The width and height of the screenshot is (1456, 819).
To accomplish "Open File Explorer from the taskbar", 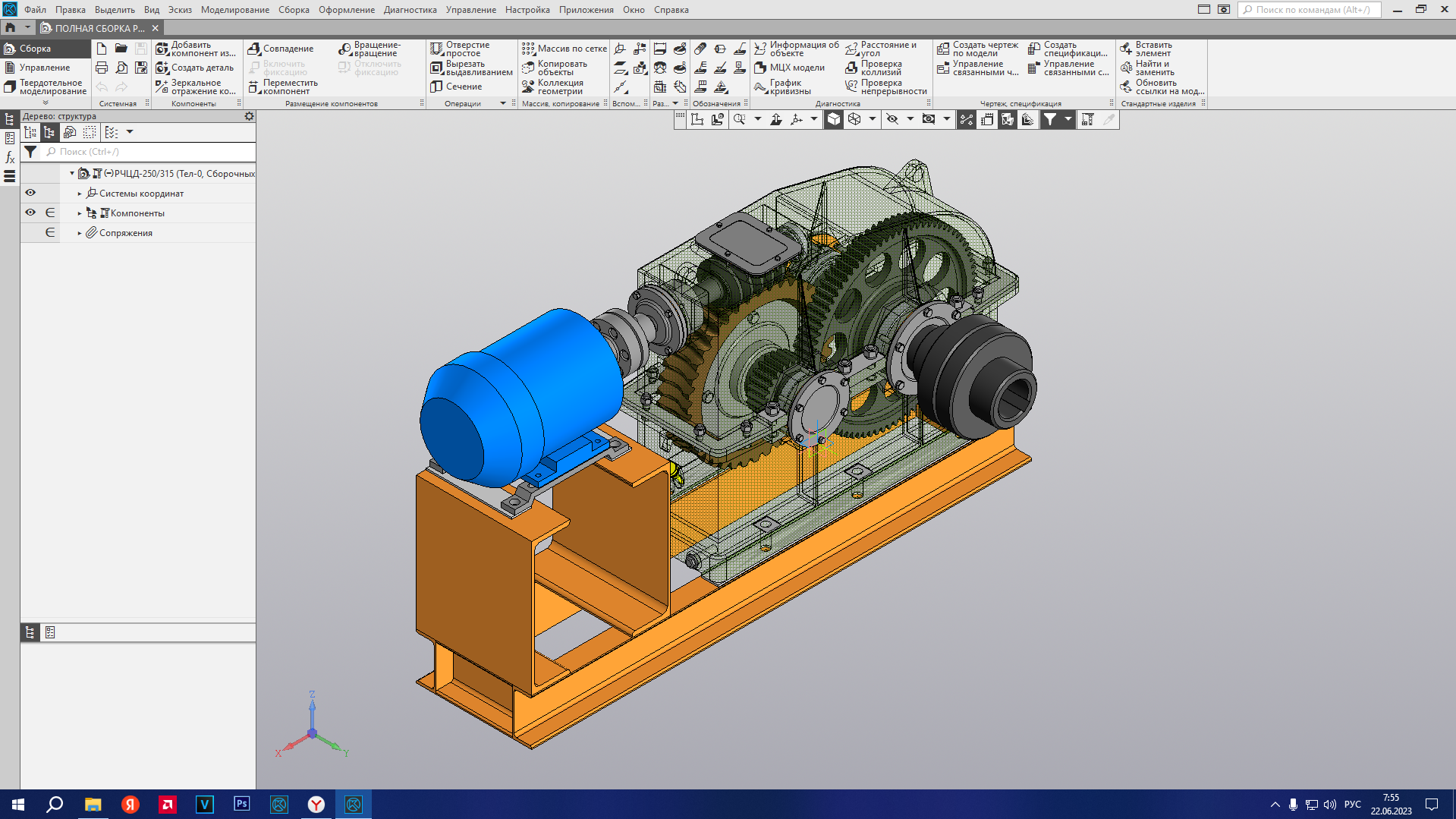I will tap(93, 805).
